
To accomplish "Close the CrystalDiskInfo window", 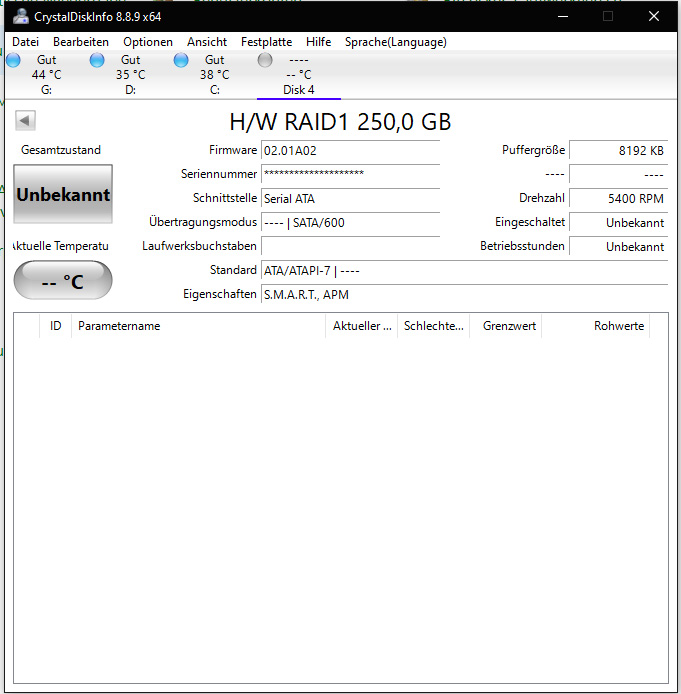I will [x=654, y=16].
